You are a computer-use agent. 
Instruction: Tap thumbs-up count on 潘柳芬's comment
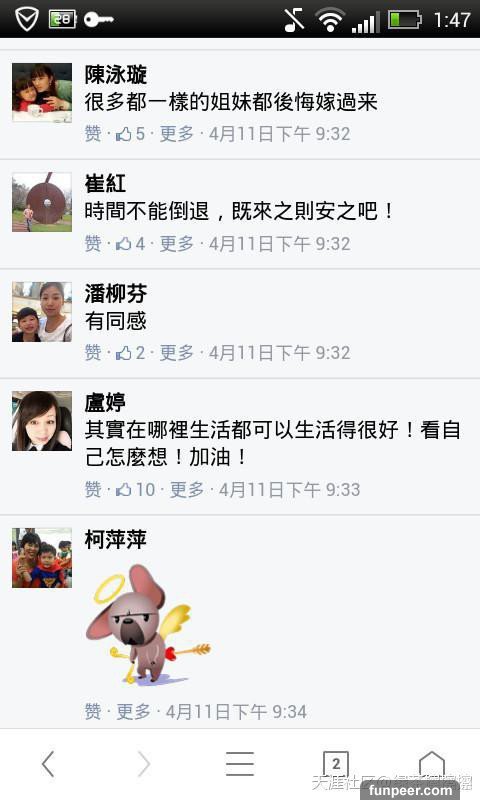[x=131, y=353]
